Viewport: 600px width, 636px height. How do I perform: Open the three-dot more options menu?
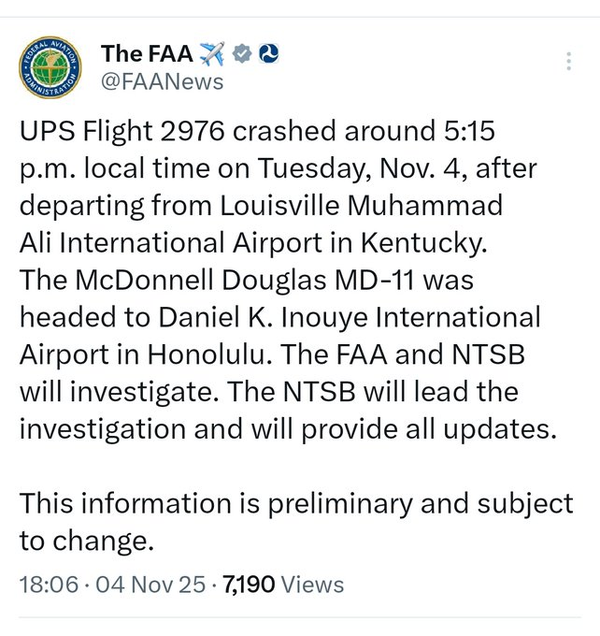point(569,60)
